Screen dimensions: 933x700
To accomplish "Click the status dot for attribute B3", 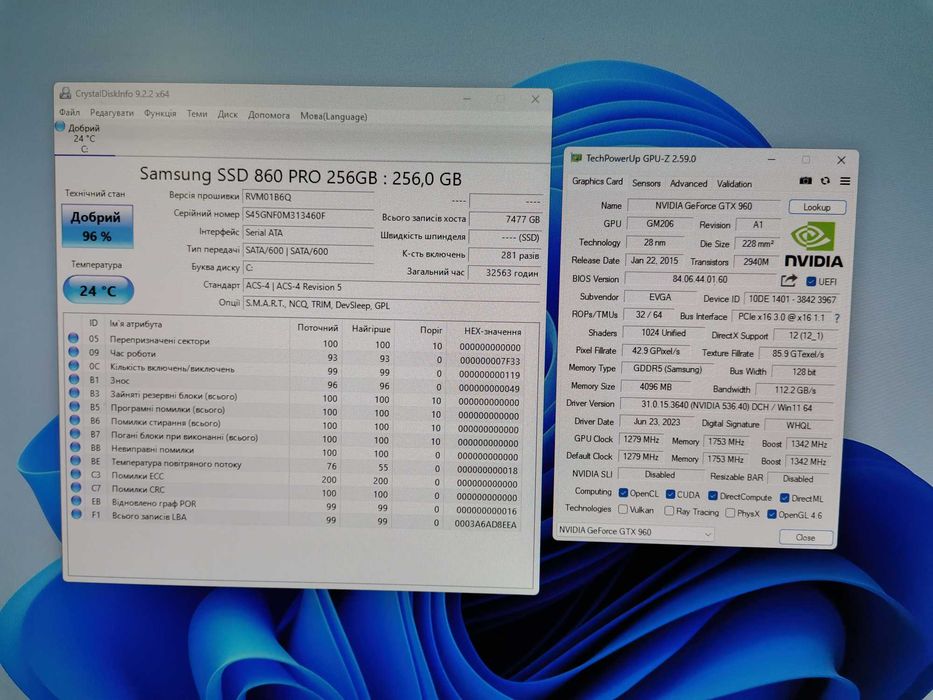I will 74,393.
